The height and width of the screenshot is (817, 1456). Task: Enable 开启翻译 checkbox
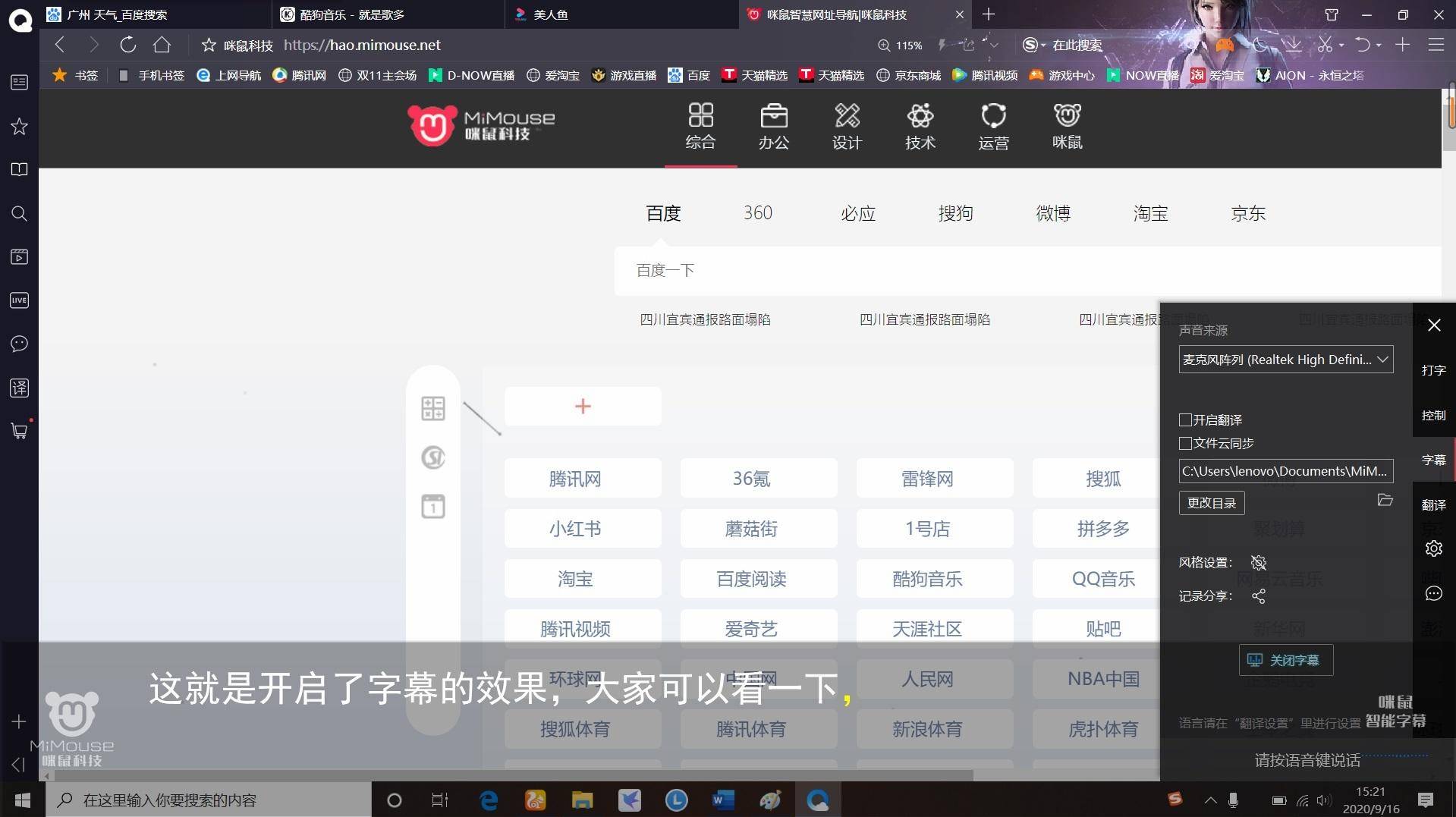pos(1185,419)
